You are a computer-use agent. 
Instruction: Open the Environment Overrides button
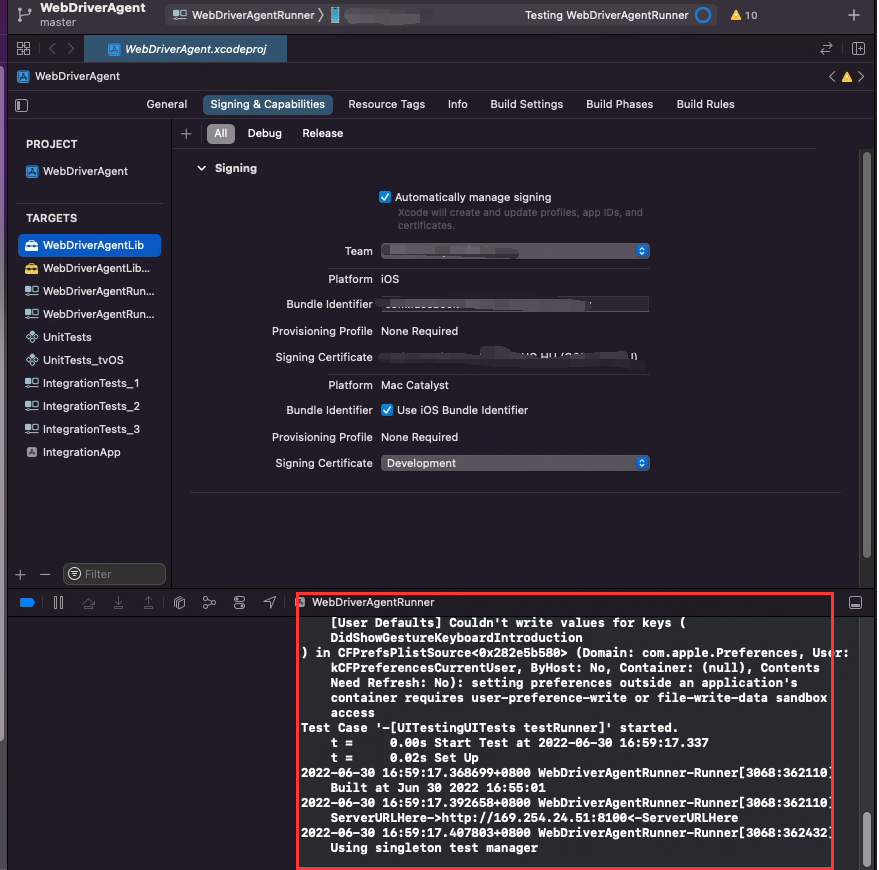point(239,603)
